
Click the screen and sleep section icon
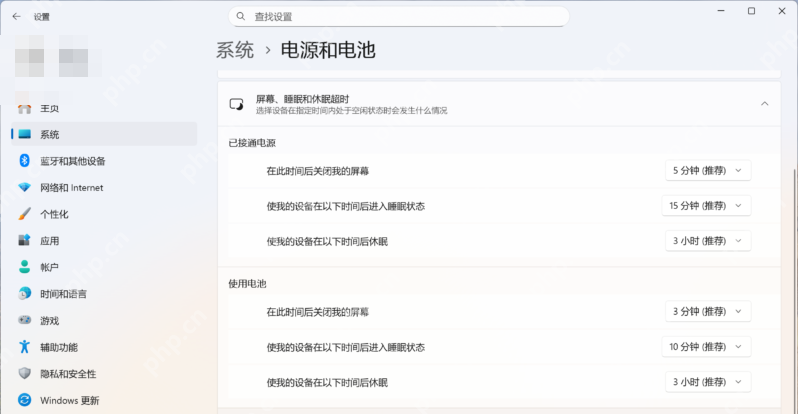pos(236,104)
